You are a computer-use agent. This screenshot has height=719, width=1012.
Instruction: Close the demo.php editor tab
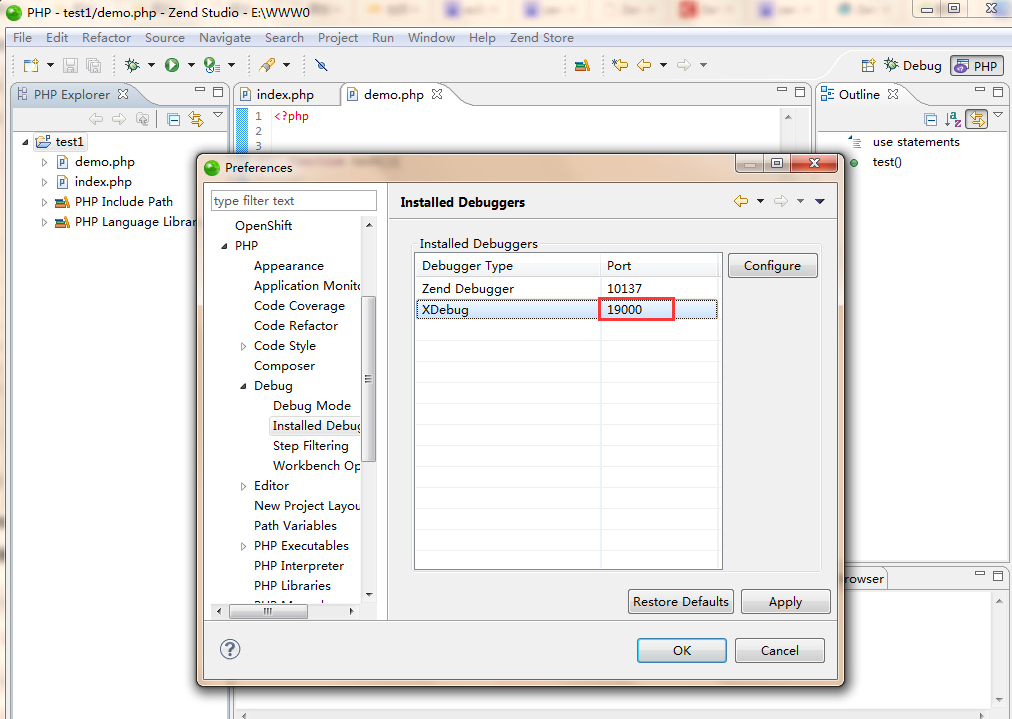click(x=437, y=94)
